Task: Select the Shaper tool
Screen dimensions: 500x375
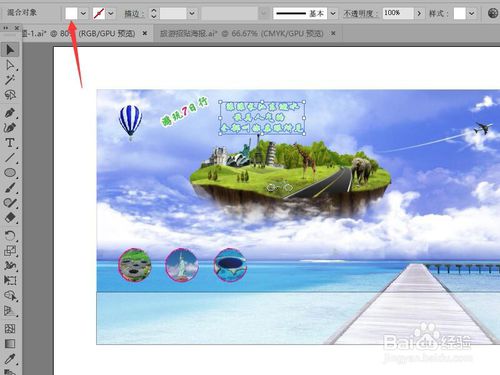Action: pos(10,202)
